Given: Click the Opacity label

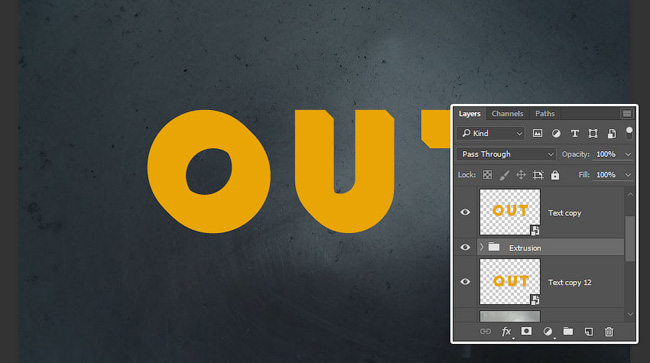Looking at the screenshot, I should [x=575, y=154].
